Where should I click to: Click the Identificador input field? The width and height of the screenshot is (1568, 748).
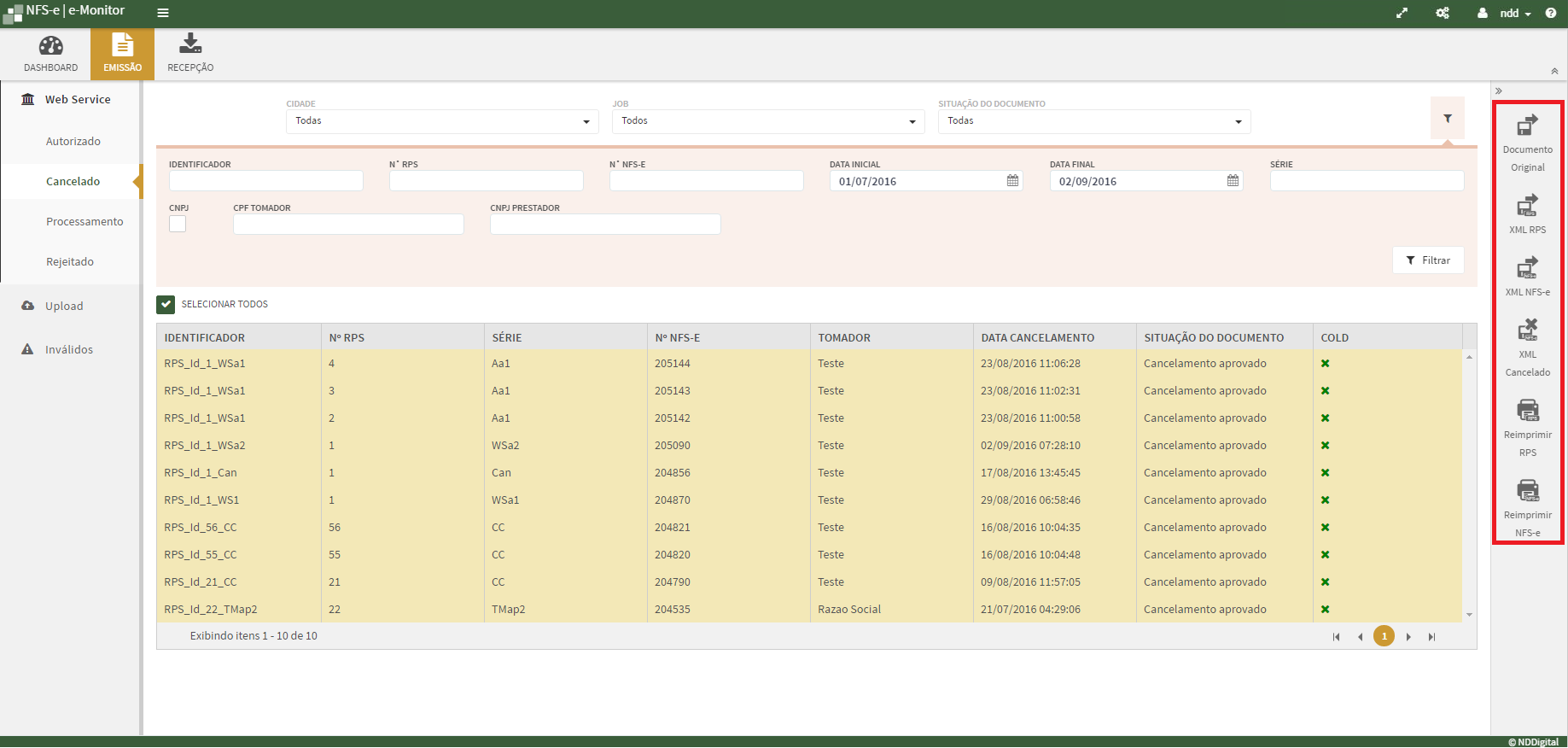click(x=266, y=181)
